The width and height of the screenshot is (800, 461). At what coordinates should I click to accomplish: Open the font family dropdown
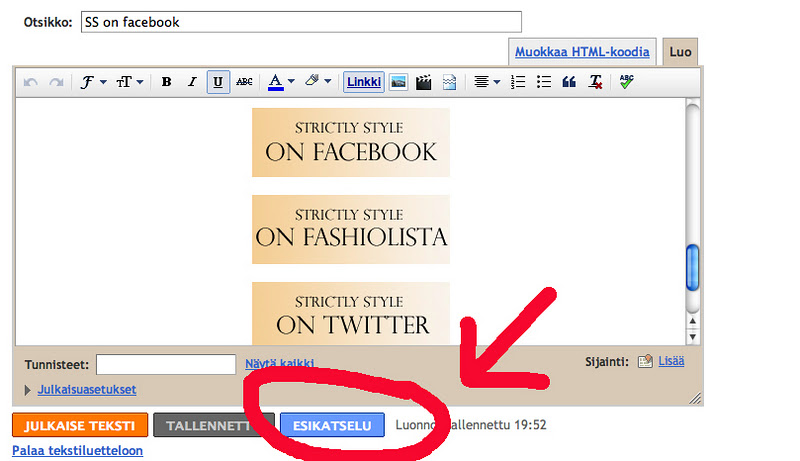93,82
